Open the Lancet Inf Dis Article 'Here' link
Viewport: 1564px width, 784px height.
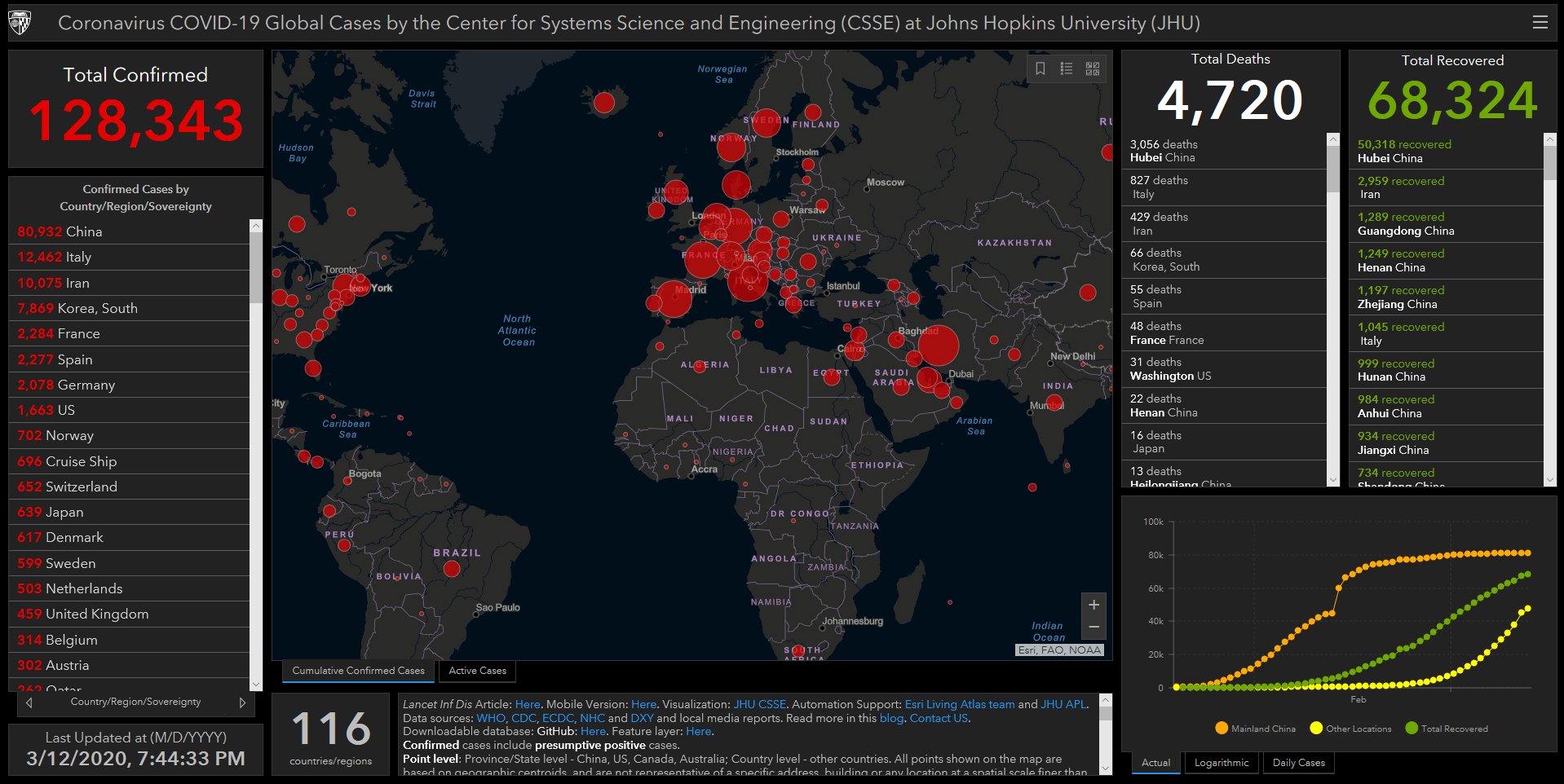(528, 704)
